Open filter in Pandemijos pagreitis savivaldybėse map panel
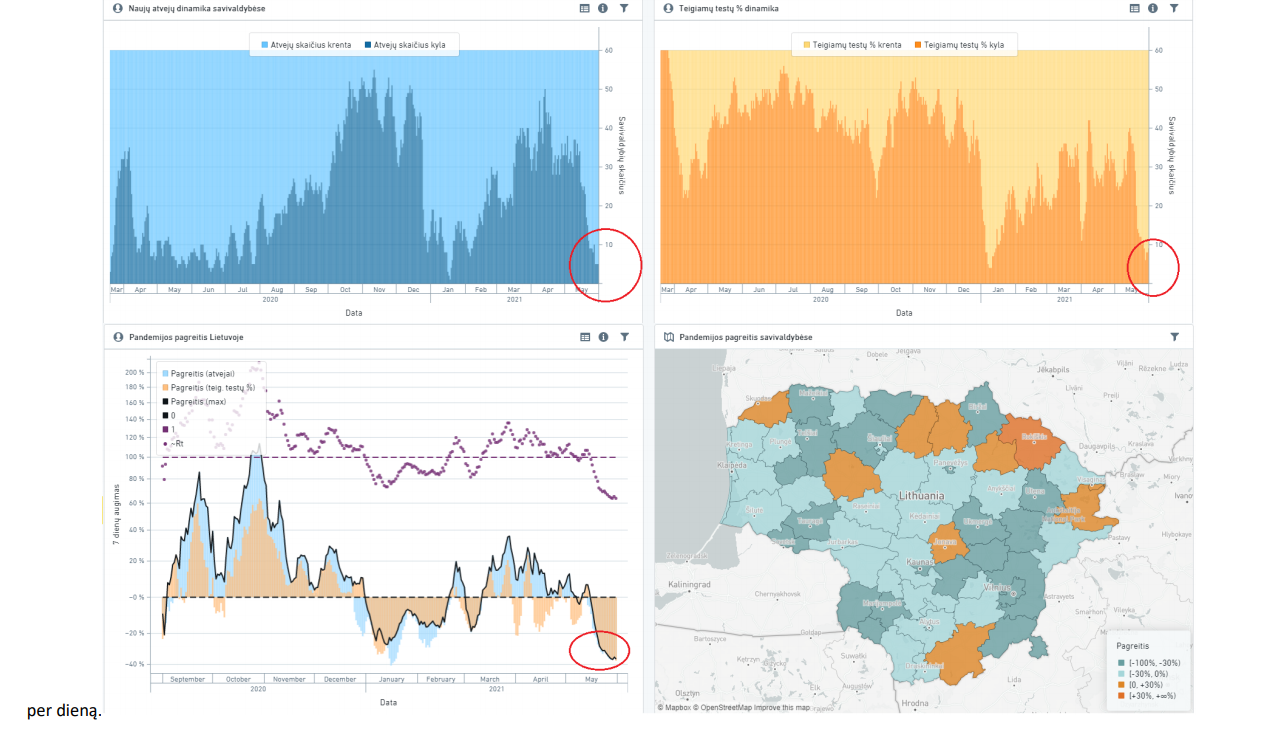Viewport: 1277px width, 743px height. (x=1174, y=337)
